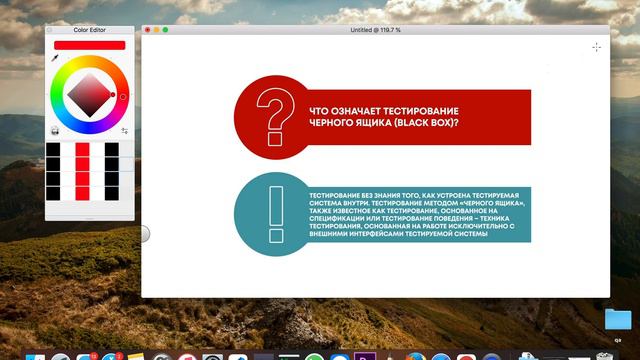Viewport: 640px width, 360px height.
Task: Click the saturation diamond's red handle
Action: click(113, 95)
